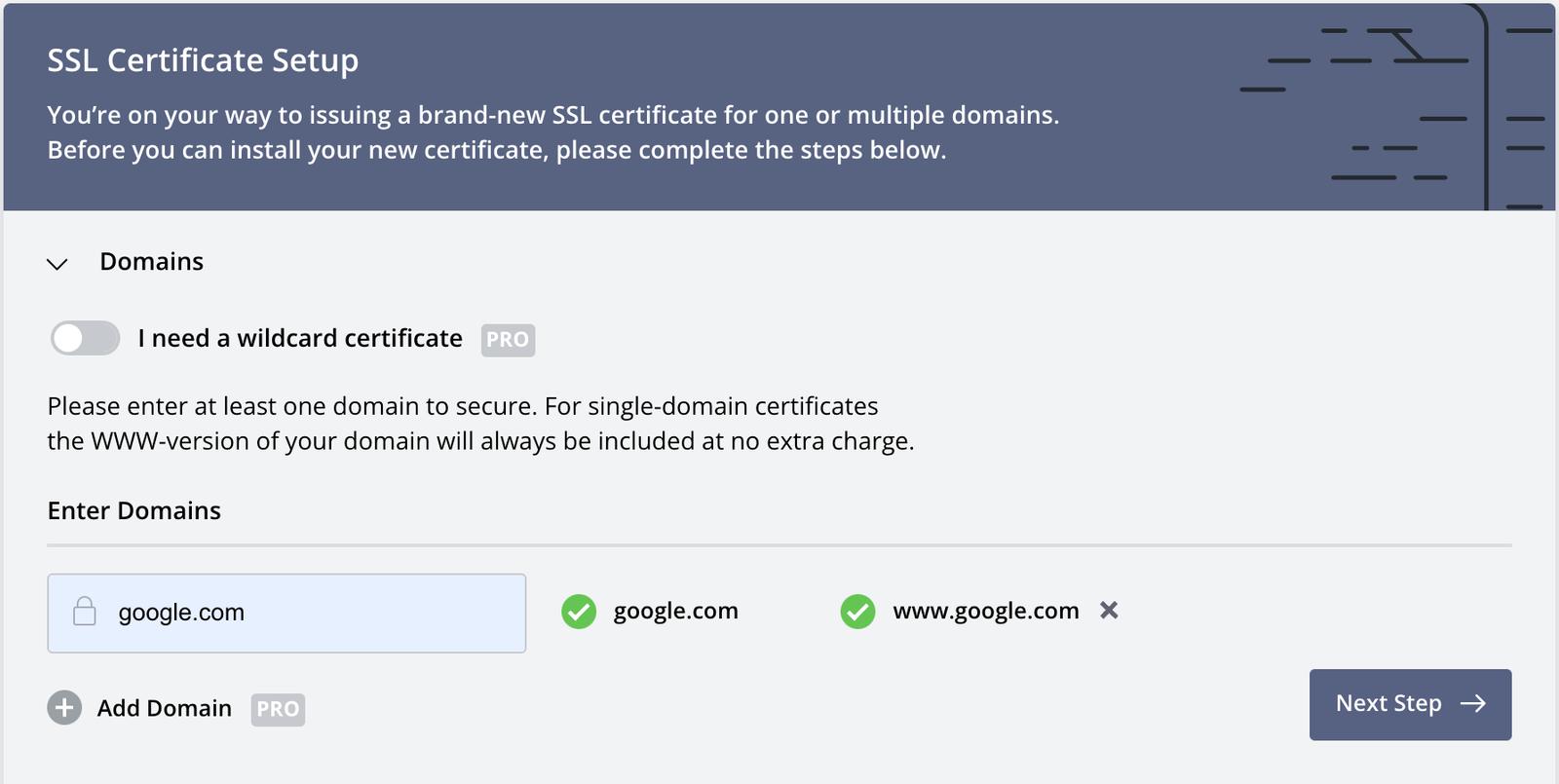Select the www.google.com domain label
This screenshot has width=1559, height=784.
point(985,612)
